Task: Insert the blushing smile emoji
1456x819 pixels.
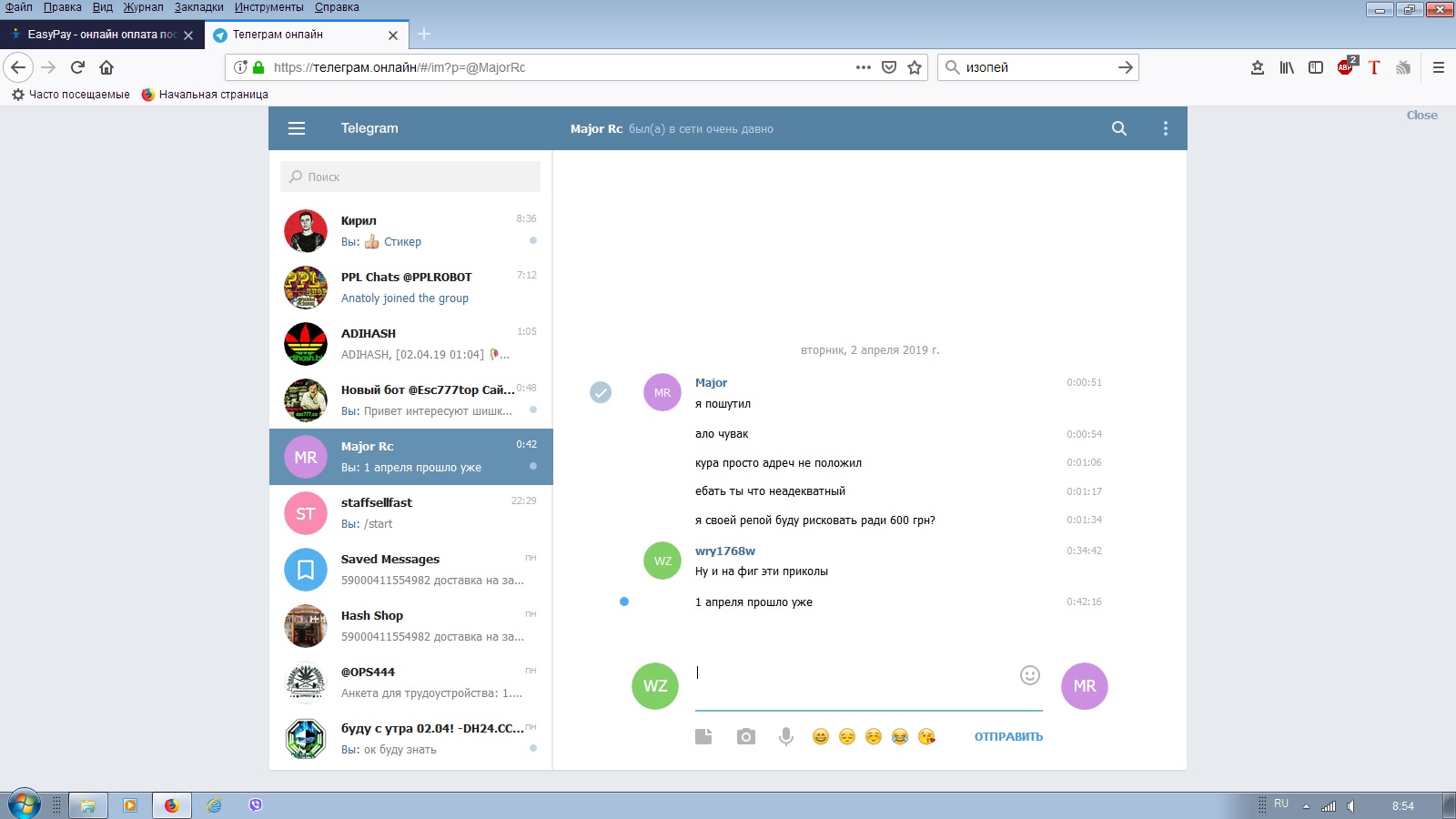Action: point(874,736)
